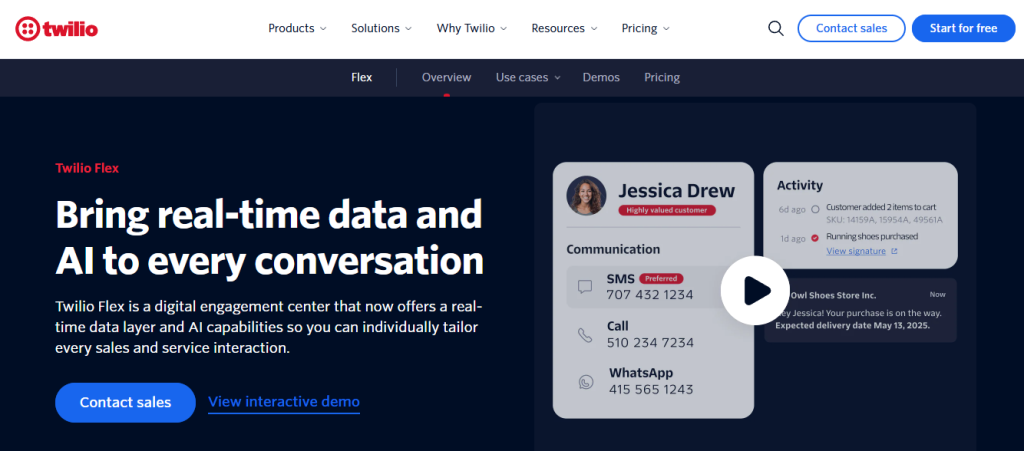Click Jessica Drew's profile photo
Viewport: 1024px width, 451px height.
click(x=586, y=196)
